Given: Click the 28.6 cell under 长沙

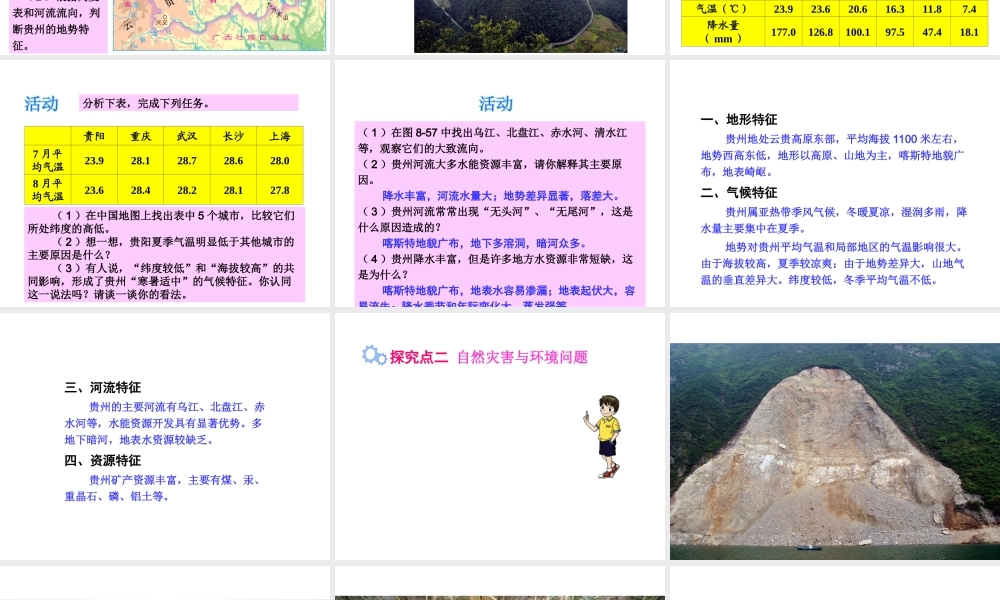Looking at the screenshot, I should pyautogui.click(x=233, y=160).
